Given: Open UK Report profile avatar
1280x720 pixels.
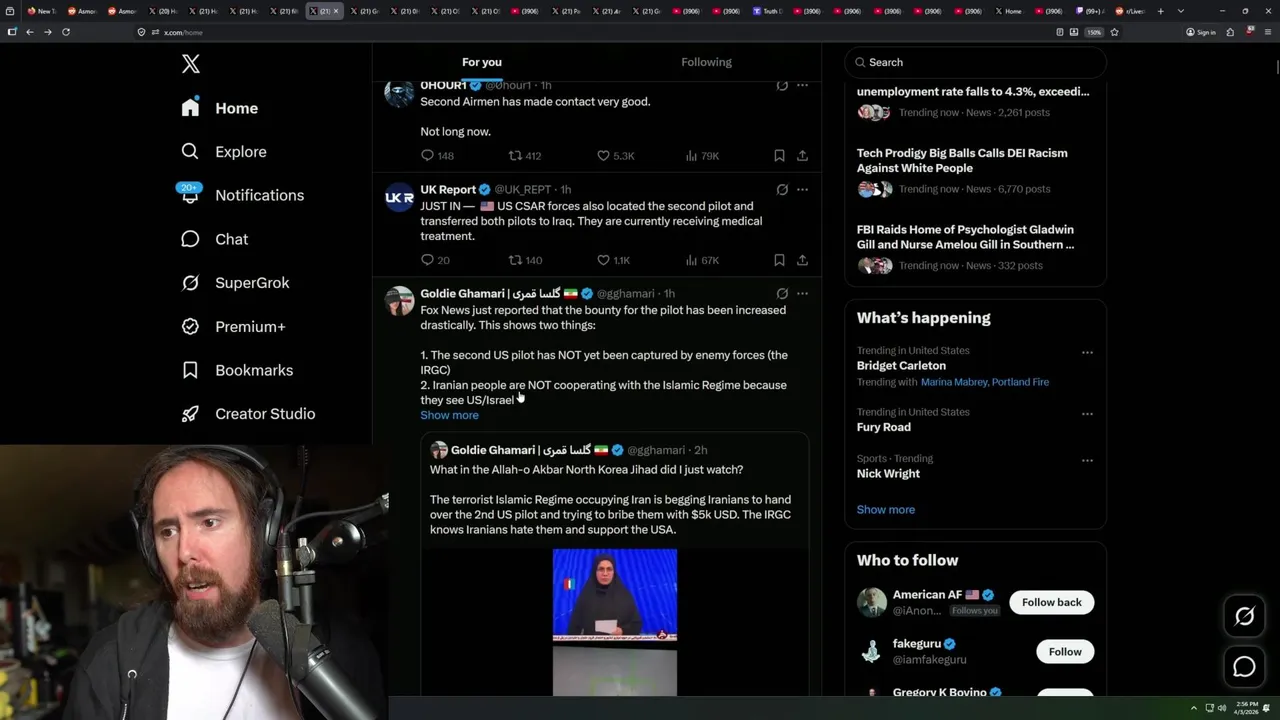Looking at the screenshot, I should pyautogui.click(x=399, y=198).
